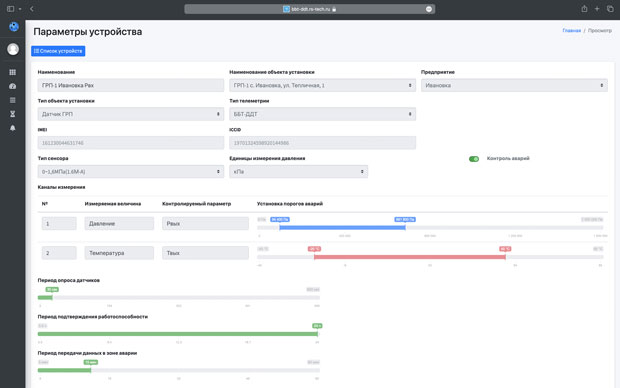Image resolution: width=620 pixels, height=388 pixels.
Task: Open the Тип телеметрии dropdown
Action: coord(322,114)
